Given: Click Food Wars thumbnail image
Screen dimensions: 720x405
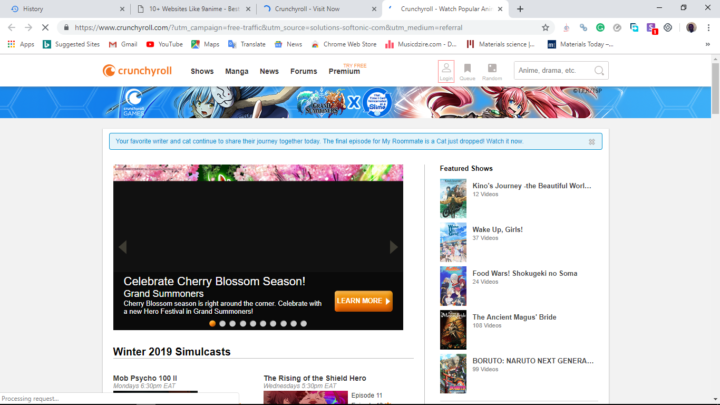Looking at the screenshot, I should pos(453,286).
